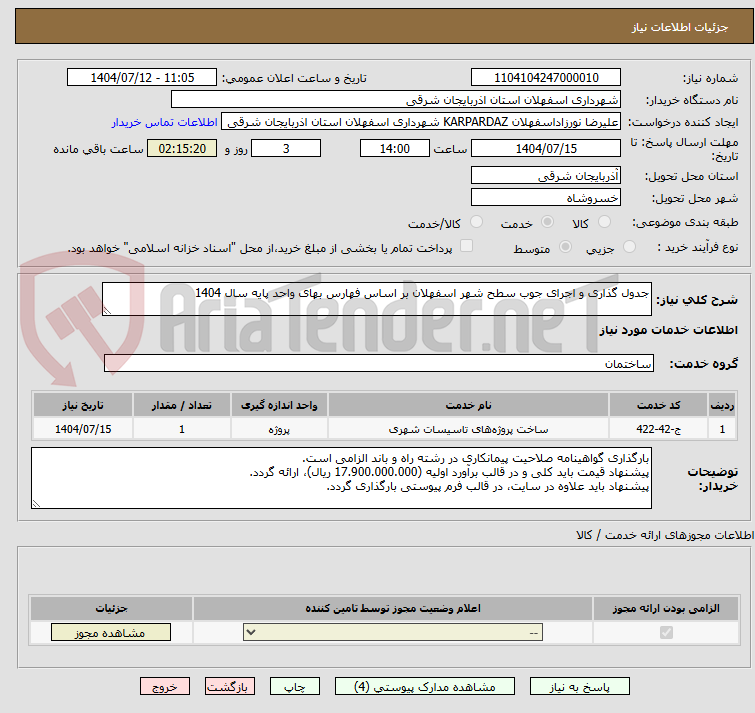The image size is (755, 713).
Task: Click the deadline date field 1404/07/15
Action: click(x=546, y=148)
